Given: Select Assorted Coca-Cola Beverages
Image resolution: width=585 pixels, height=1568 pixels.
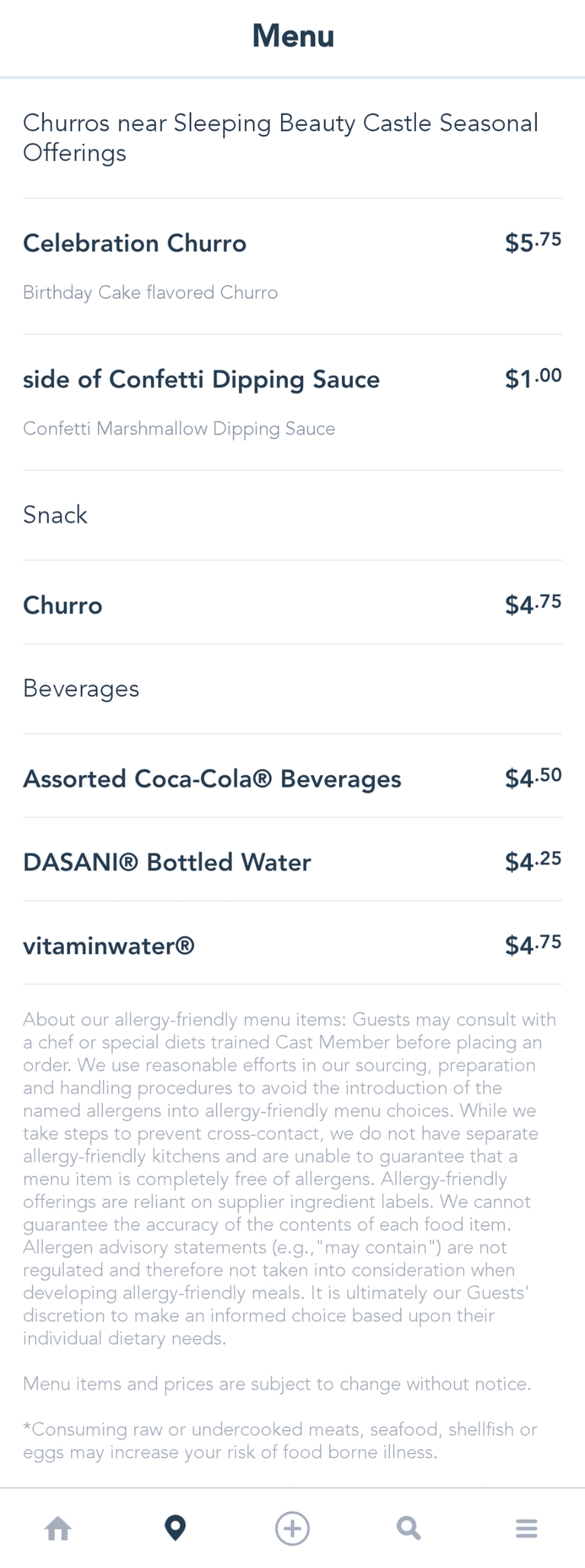Looking at the screenshot, I should [212, 778].
